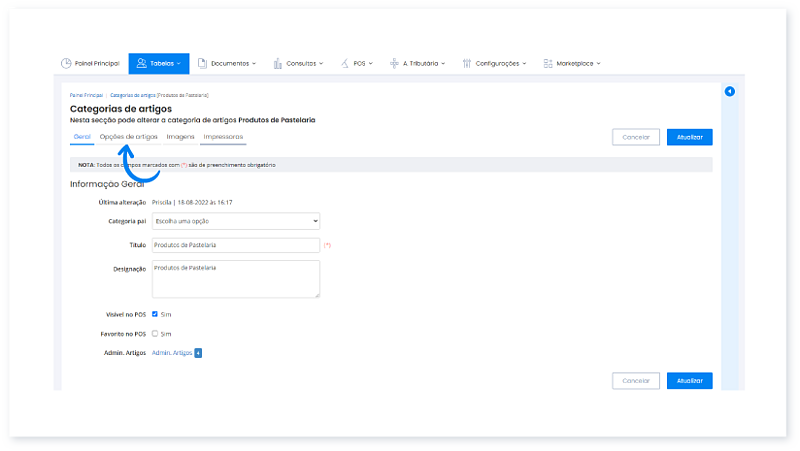
Task: Collapse the right sidebar with arrow icon
Action: coord(729,92)
